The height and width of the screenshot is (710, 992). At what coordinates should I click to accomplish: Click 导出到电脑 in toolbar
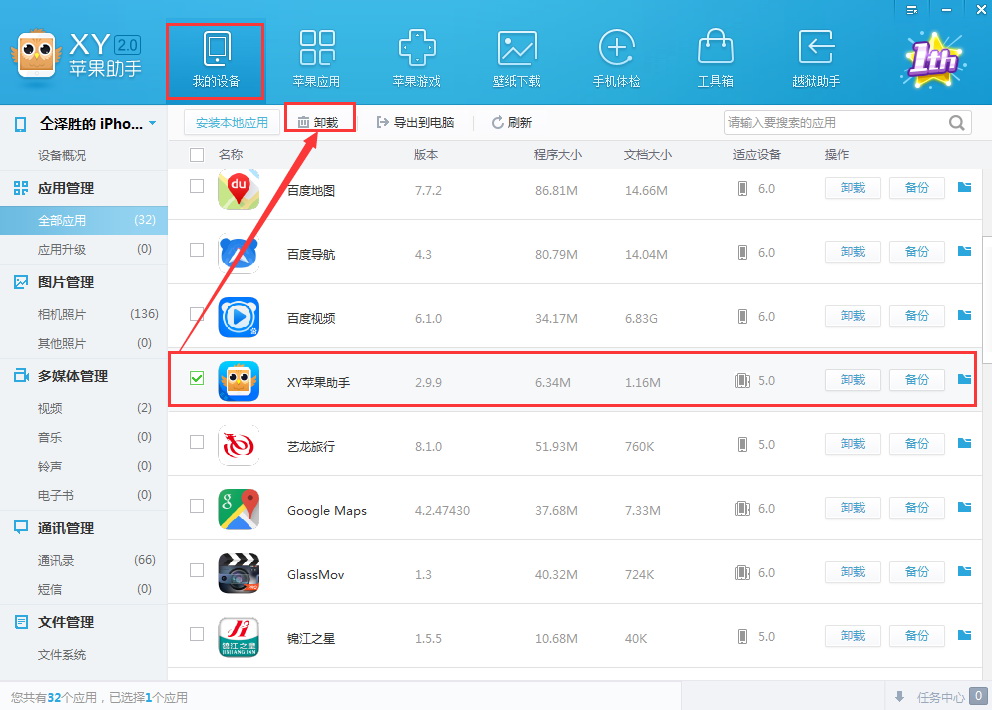pyautogui.click(x=415, y=122)
